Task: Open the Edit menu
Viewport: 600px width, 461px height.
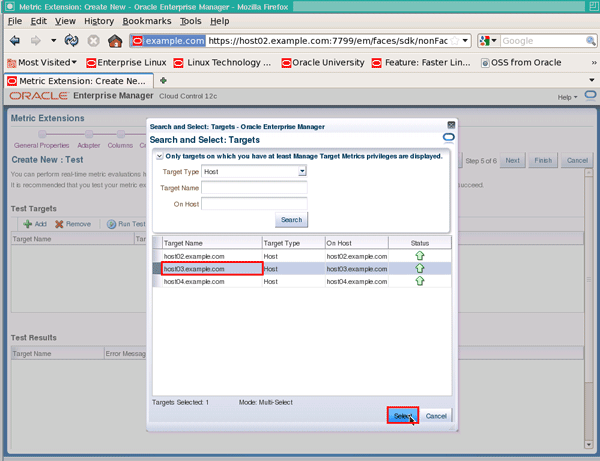Action: pyautogui.click(x=39, y=21)
